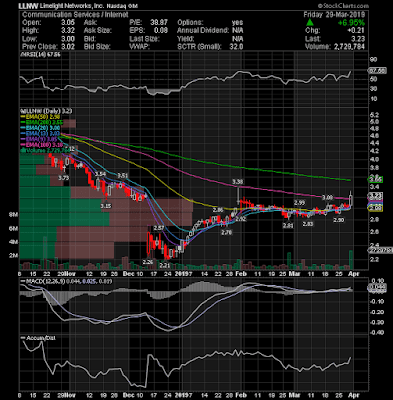Click the 6M volume axis label
Viewport: 393px width, 400px height.
point(13,229)
